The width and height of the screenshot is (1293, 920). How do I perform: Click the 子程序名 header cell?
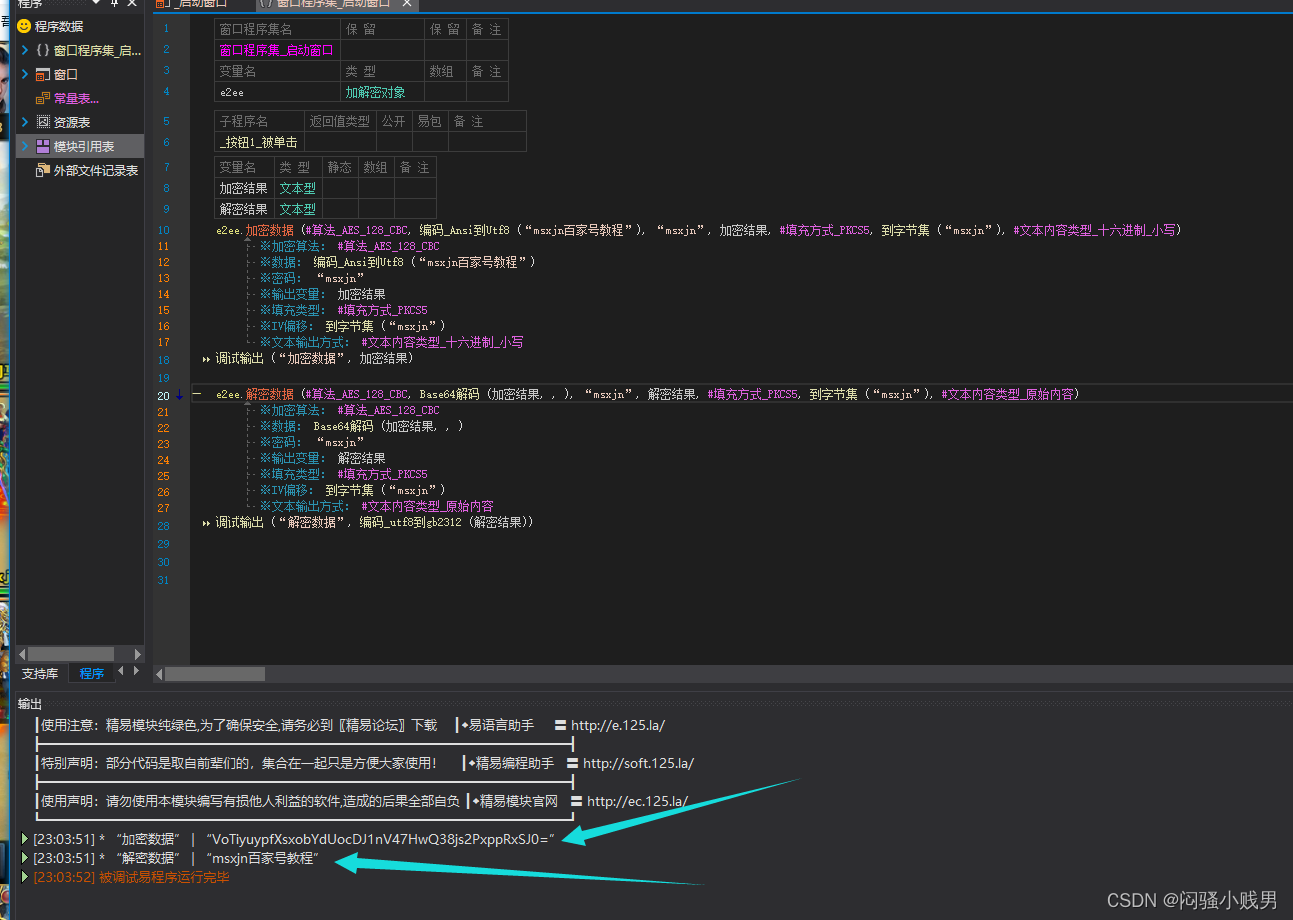259,121
